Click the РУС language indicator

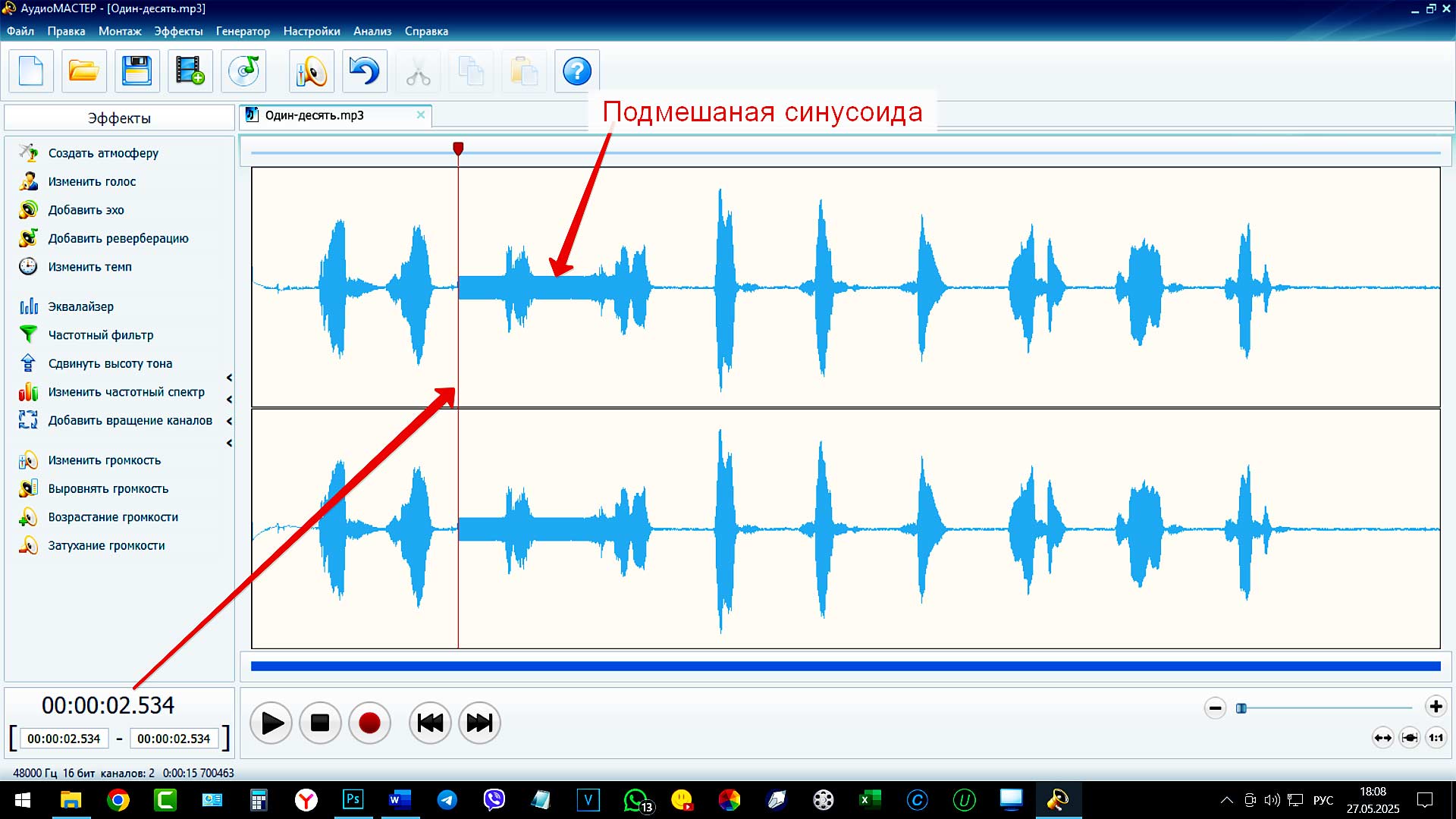tap(1323, 800)
